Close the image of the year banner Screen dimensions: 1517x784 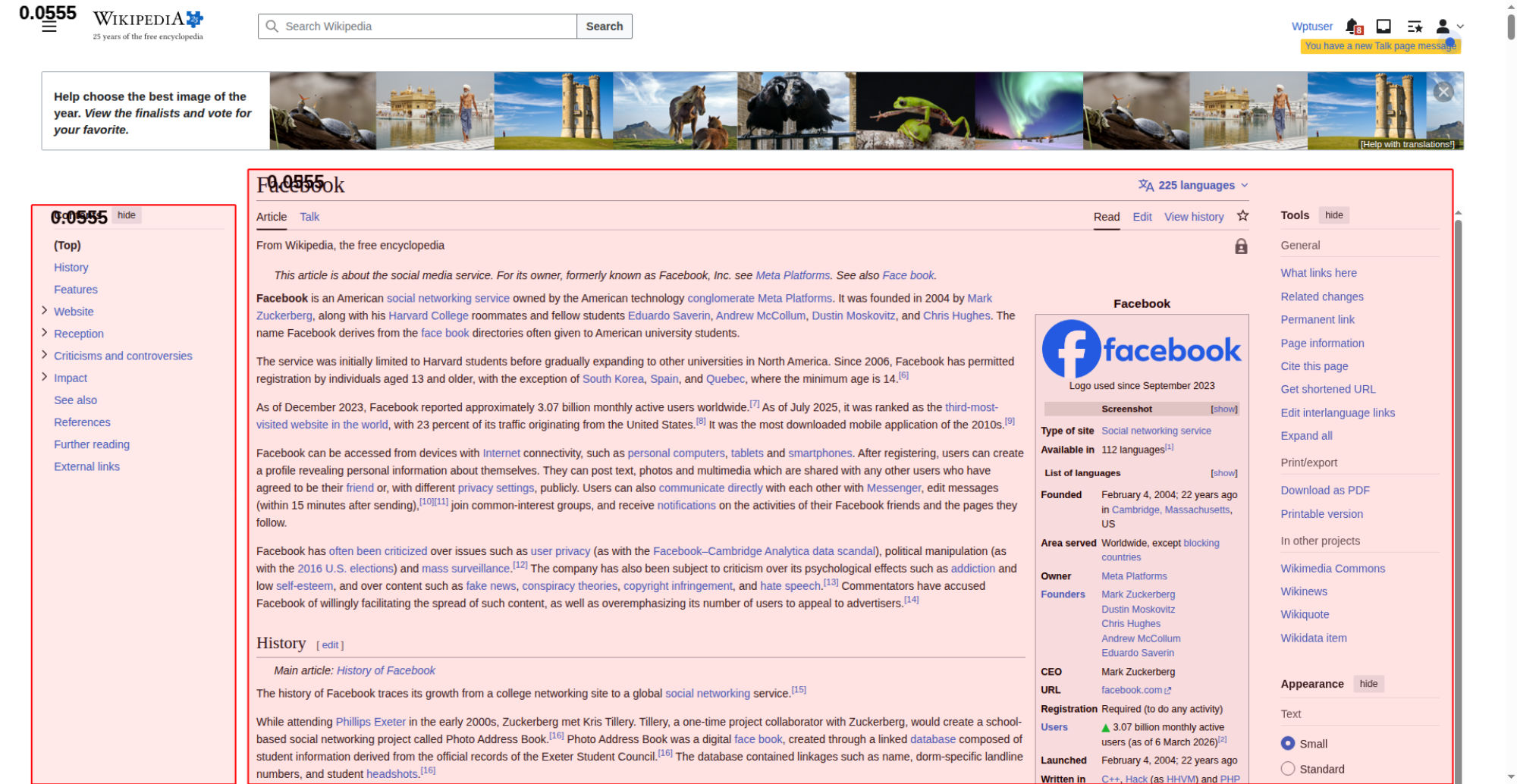point(1443,92)
